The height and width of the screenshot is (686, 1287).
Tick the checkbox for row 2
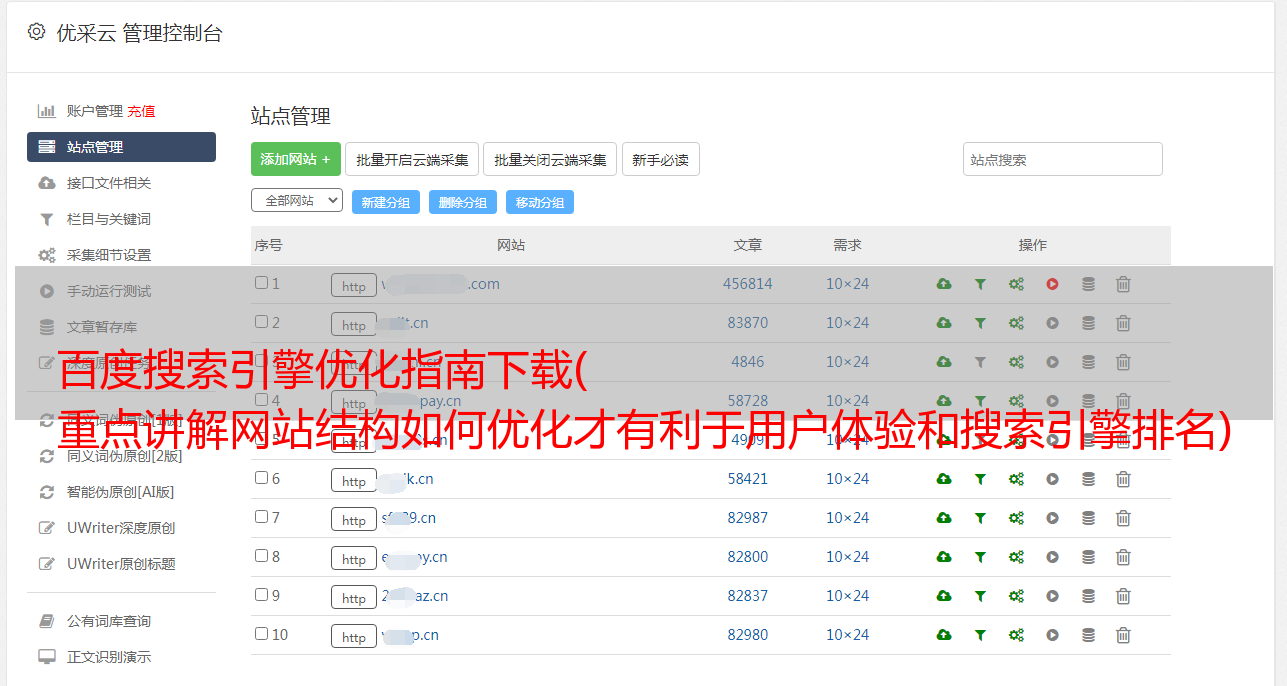click(261, 322)
